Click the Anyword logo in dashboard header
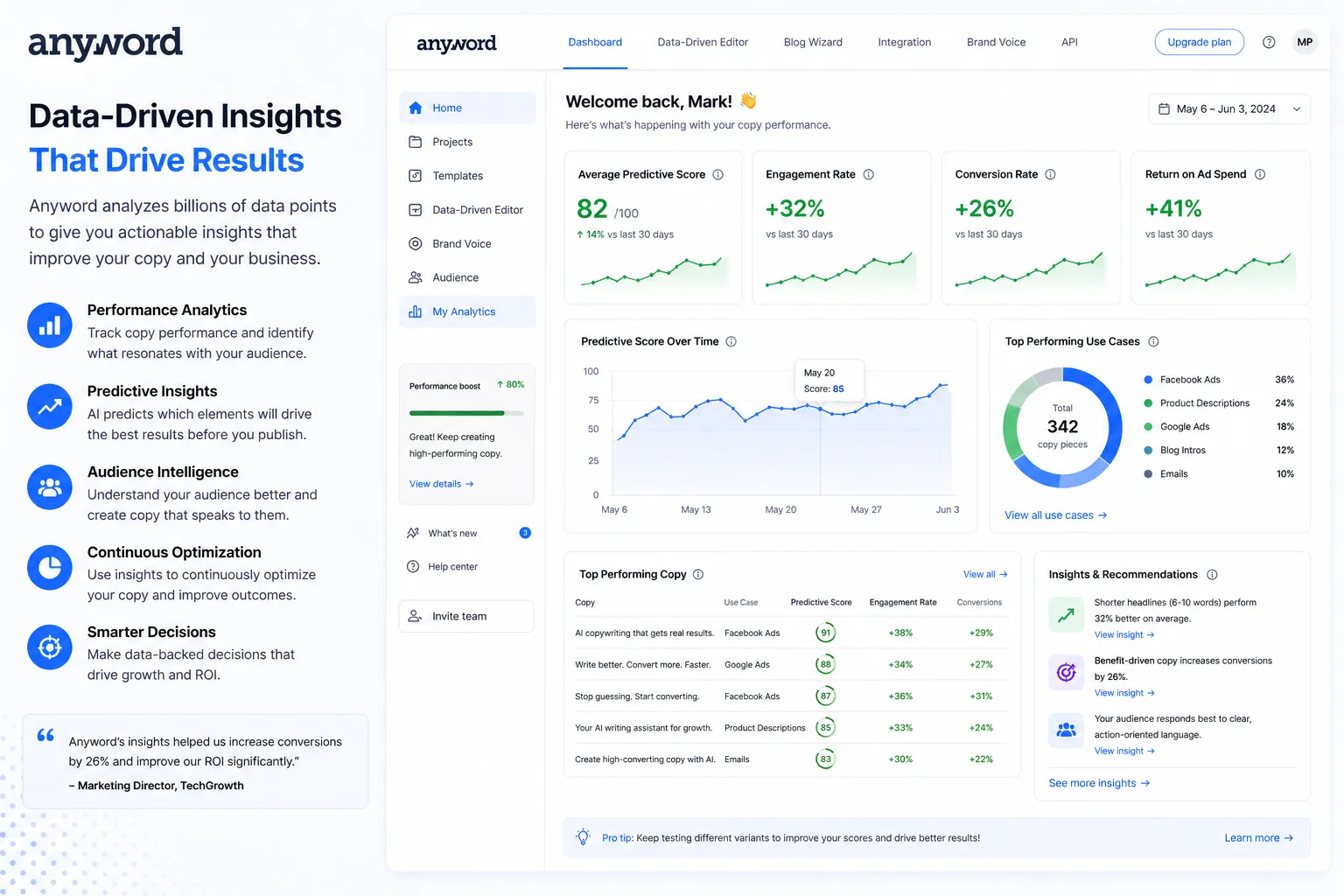Image resolution: width=1344 pixels, height=896 pixels. pos(456,44)
